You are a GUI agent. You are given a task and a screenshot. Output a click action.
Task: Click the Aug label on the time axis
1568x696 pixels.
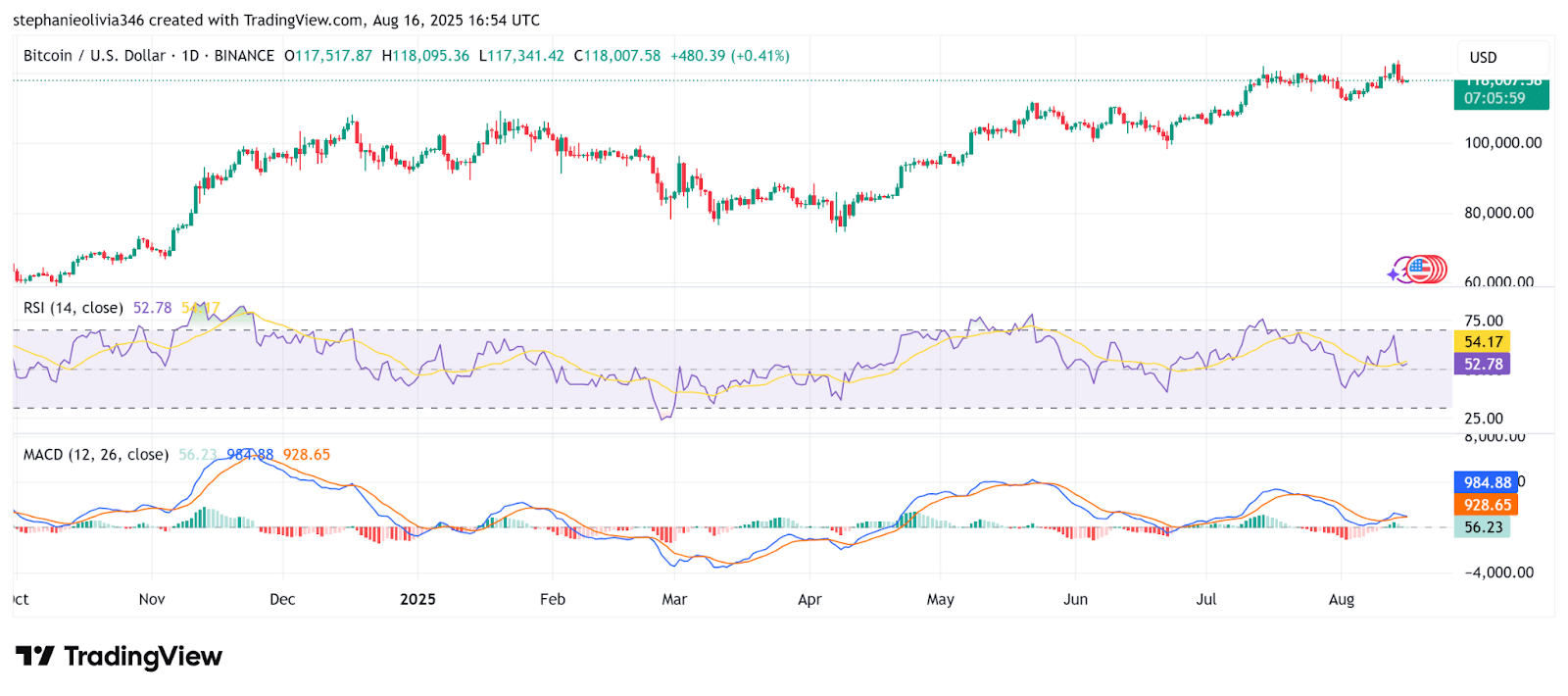click(1341, 599)
